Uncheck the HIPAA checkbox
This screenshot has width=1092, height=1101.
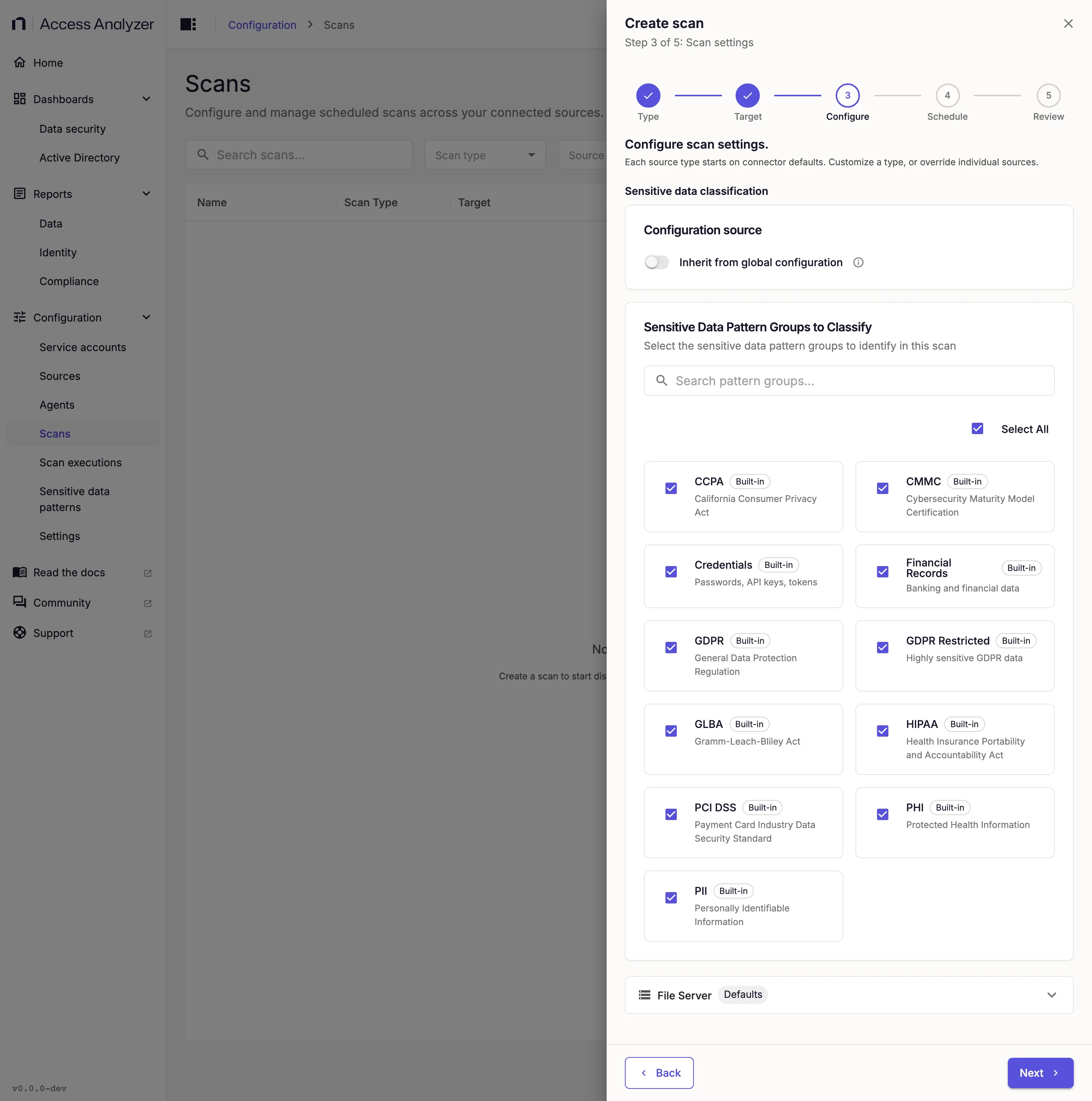point(882,731)
